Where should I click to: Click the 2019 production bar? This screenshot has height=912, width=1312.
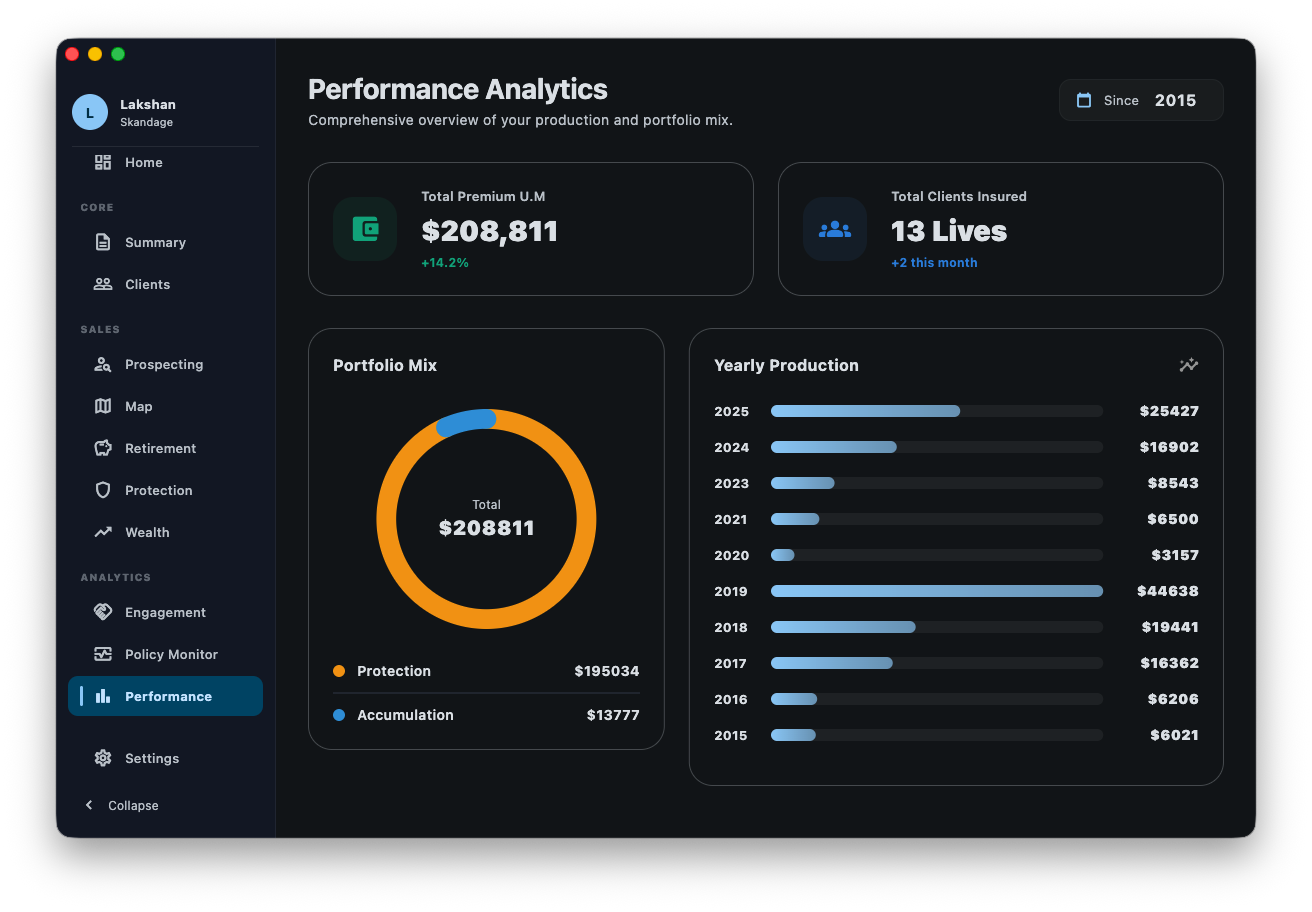point(935,591)
